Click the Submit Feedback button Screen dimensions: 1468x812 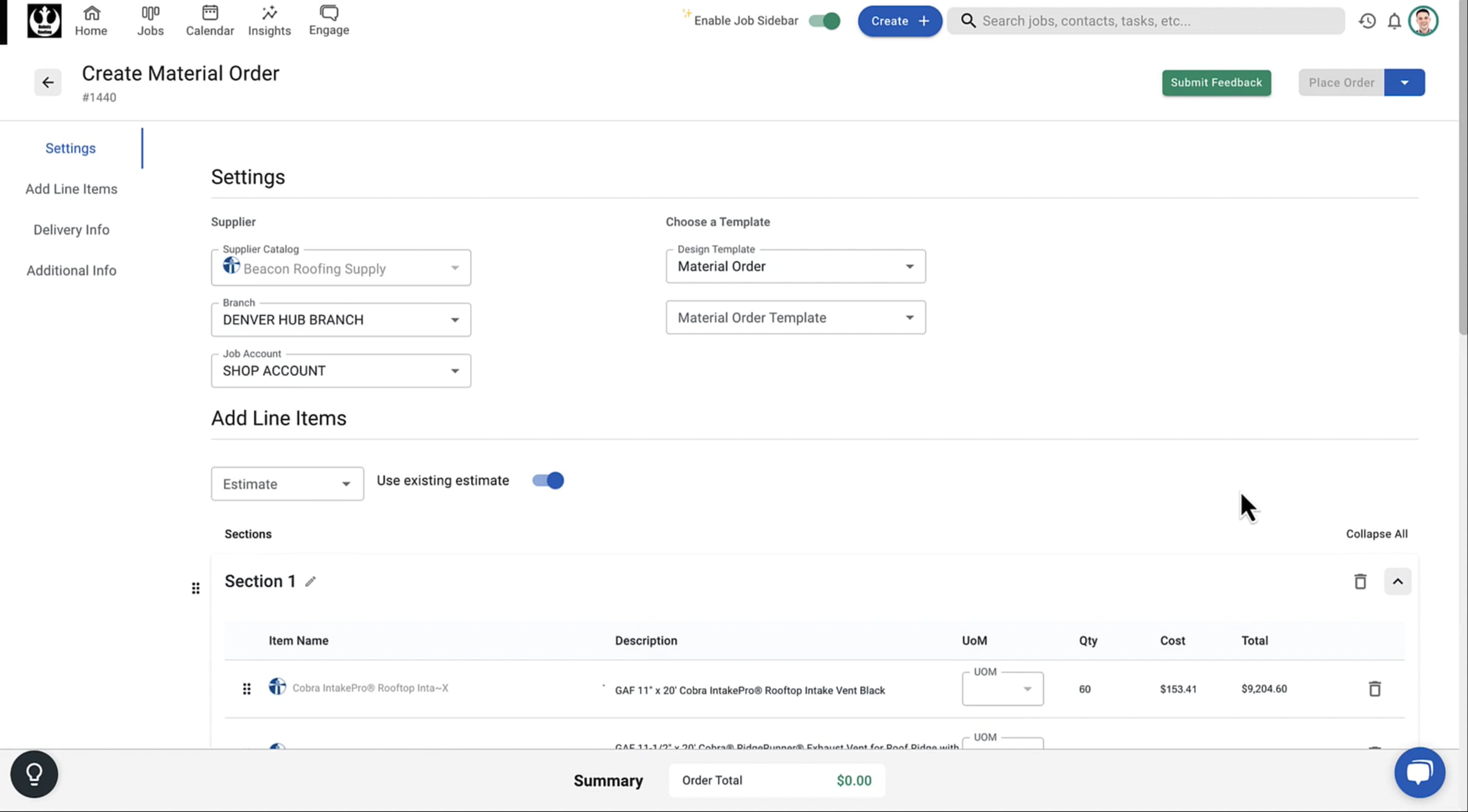pyautogui.click(x=1216, y=83)
